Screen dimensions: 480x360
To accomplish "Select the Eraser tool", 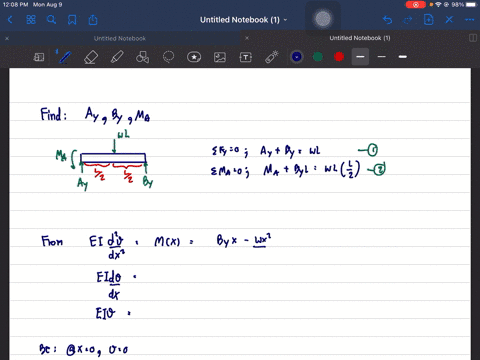I will coord(91,57).
